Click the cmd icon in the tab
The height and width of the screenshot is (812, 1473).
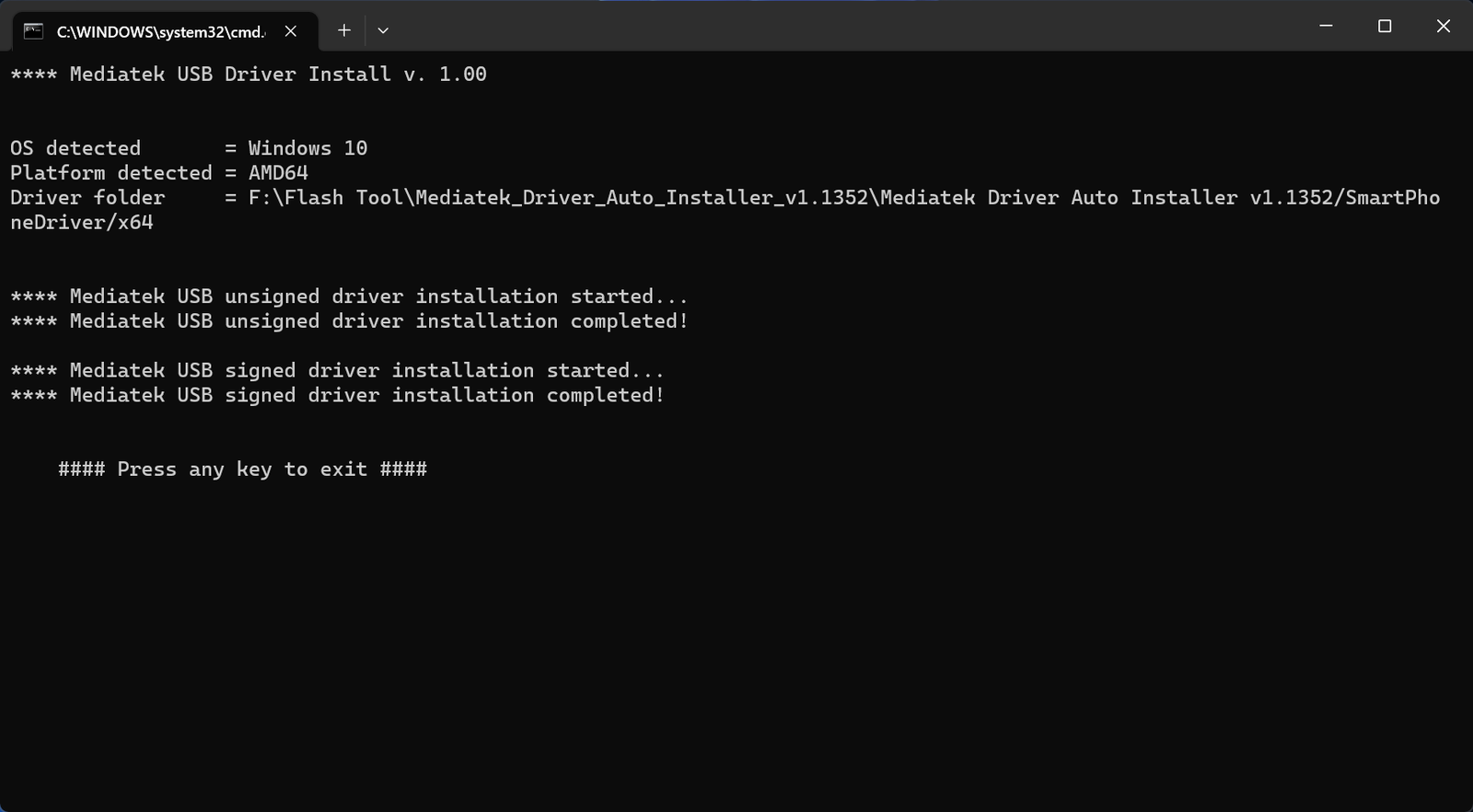(33, 31)
